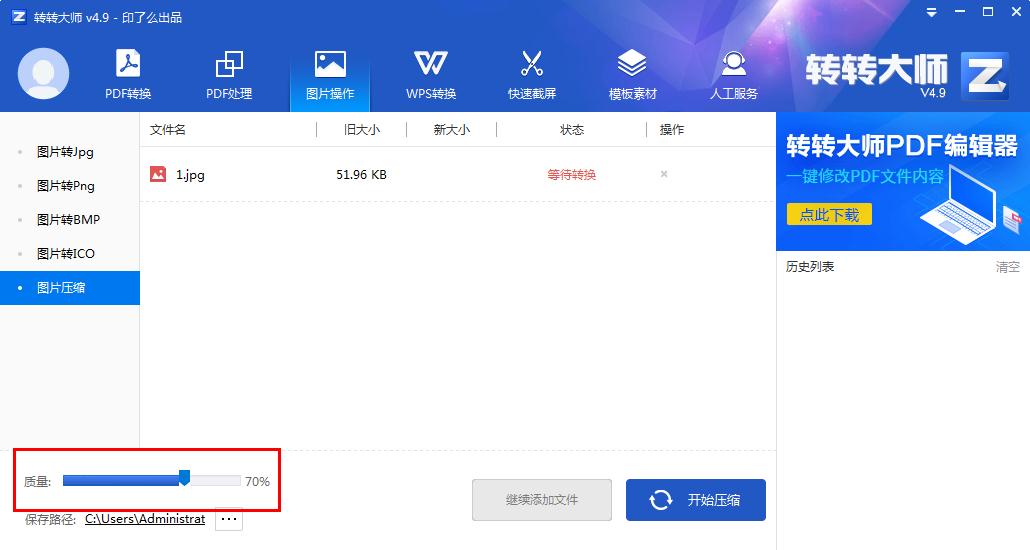Select 图片压缩 in sidebar

[x=70, y=288]
